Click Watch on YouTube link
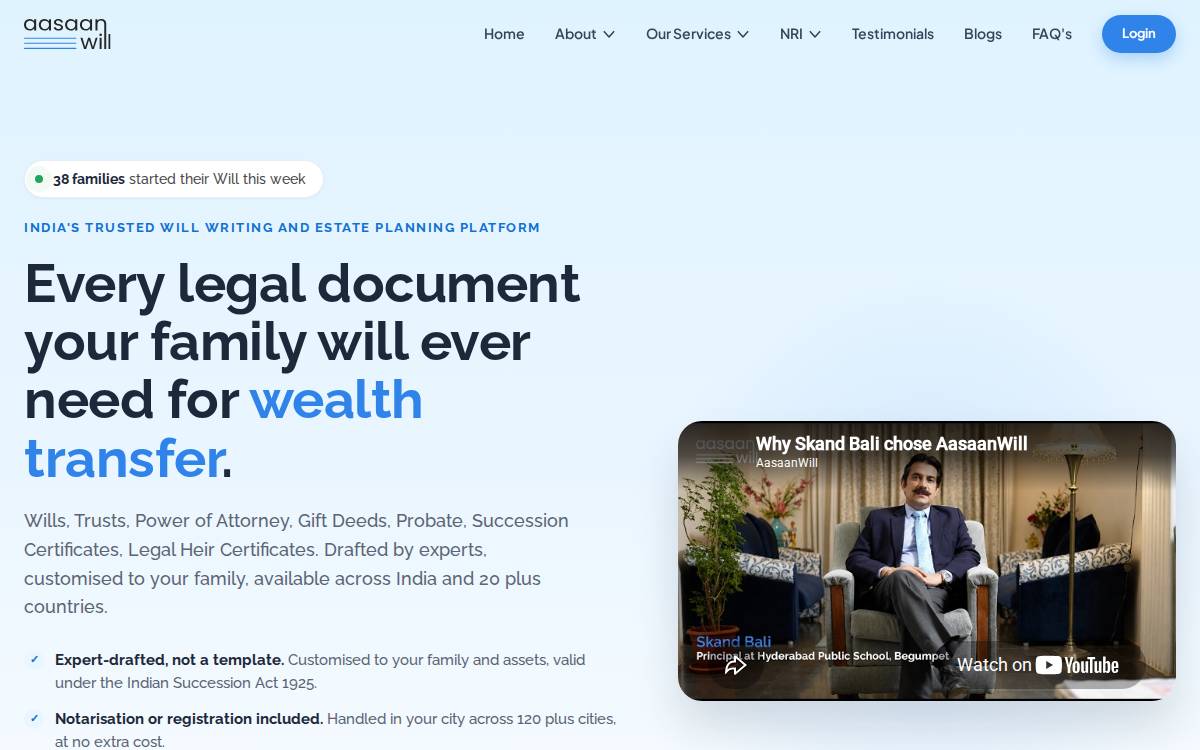This screenshot has width=1200, height=750. [1038, 665]
